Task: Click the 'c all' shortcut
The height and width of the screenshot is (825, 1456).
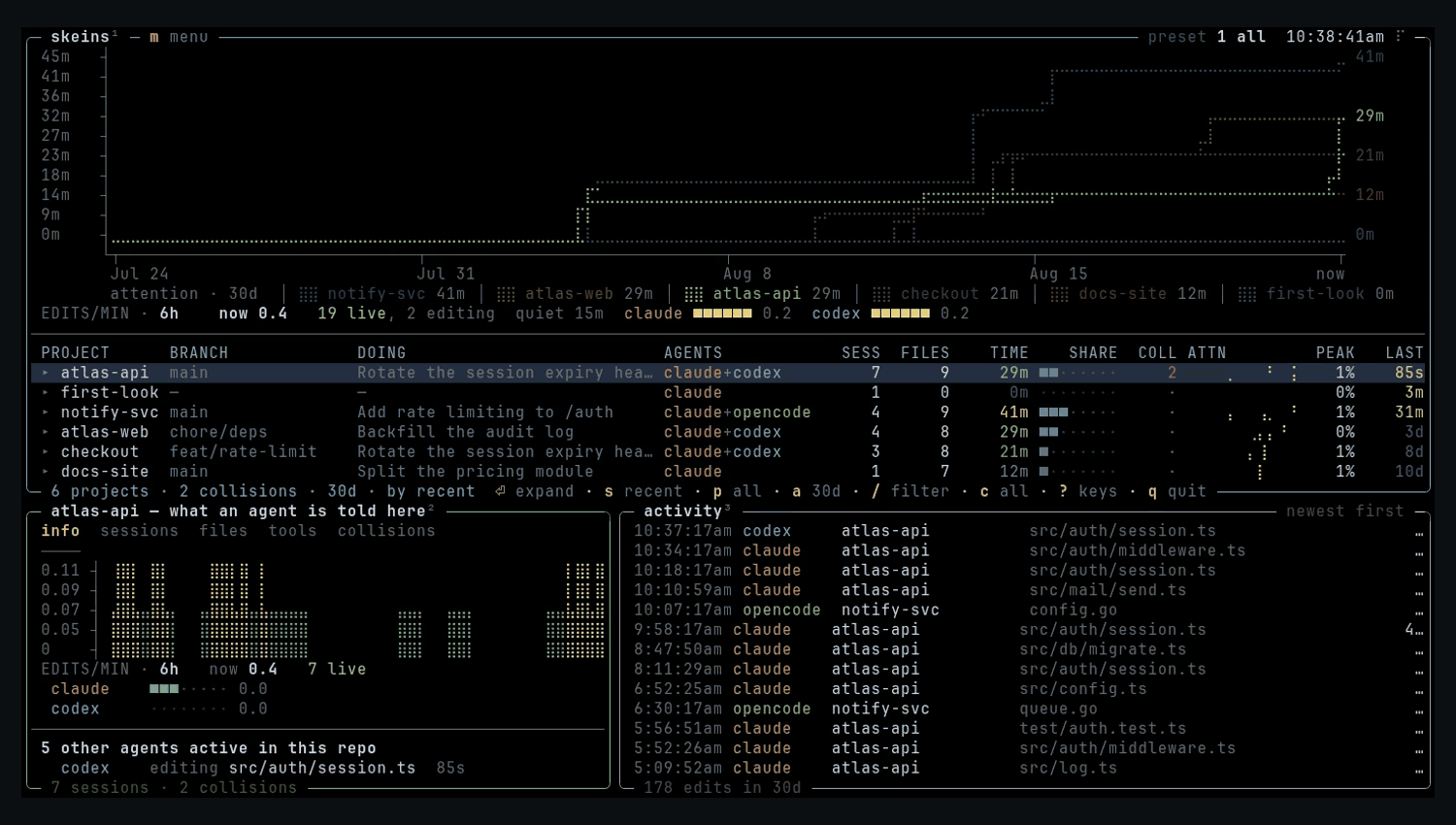Action: tap(1004, 491)
